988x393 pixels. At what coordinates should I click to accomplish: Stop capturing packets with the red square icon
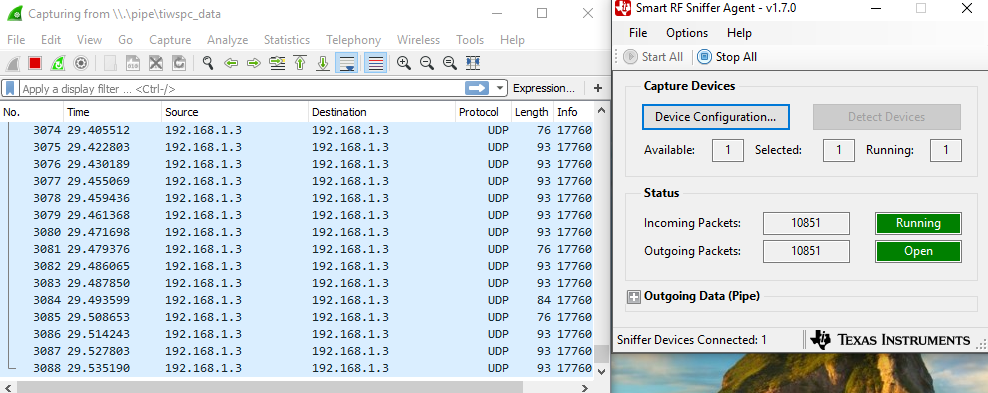35,63
